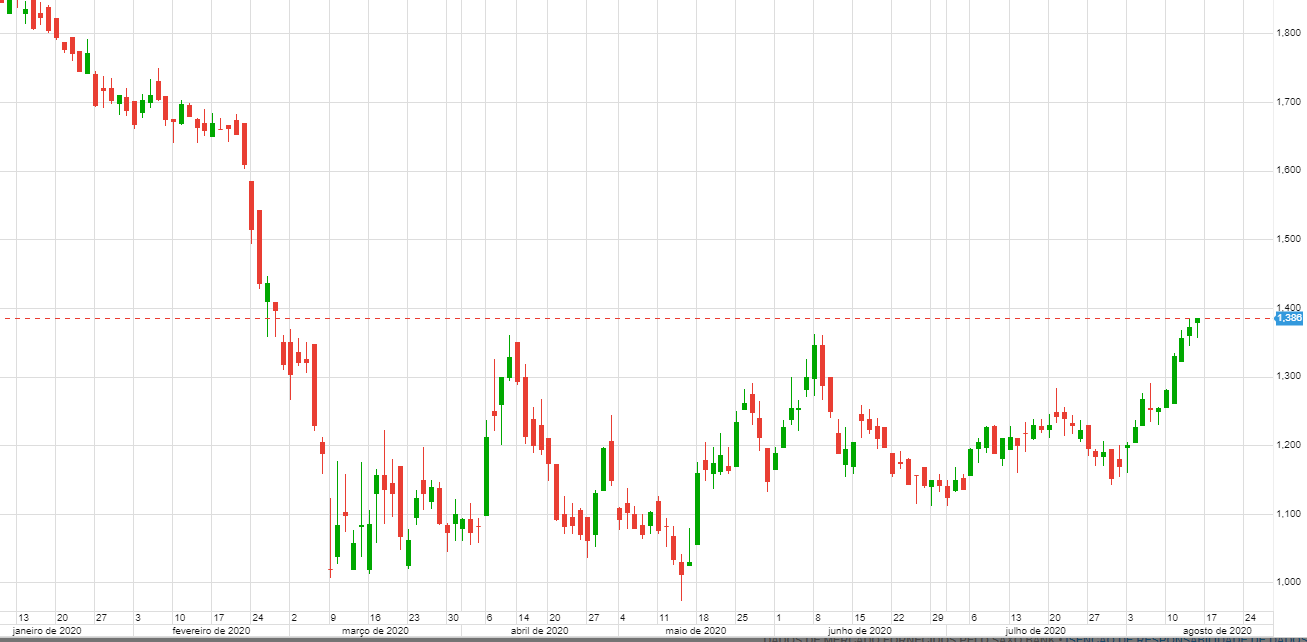The width and height of the screenshot is (1307, 642).
Task: Click the current price tag 1,386
Action: (1289, 318)
